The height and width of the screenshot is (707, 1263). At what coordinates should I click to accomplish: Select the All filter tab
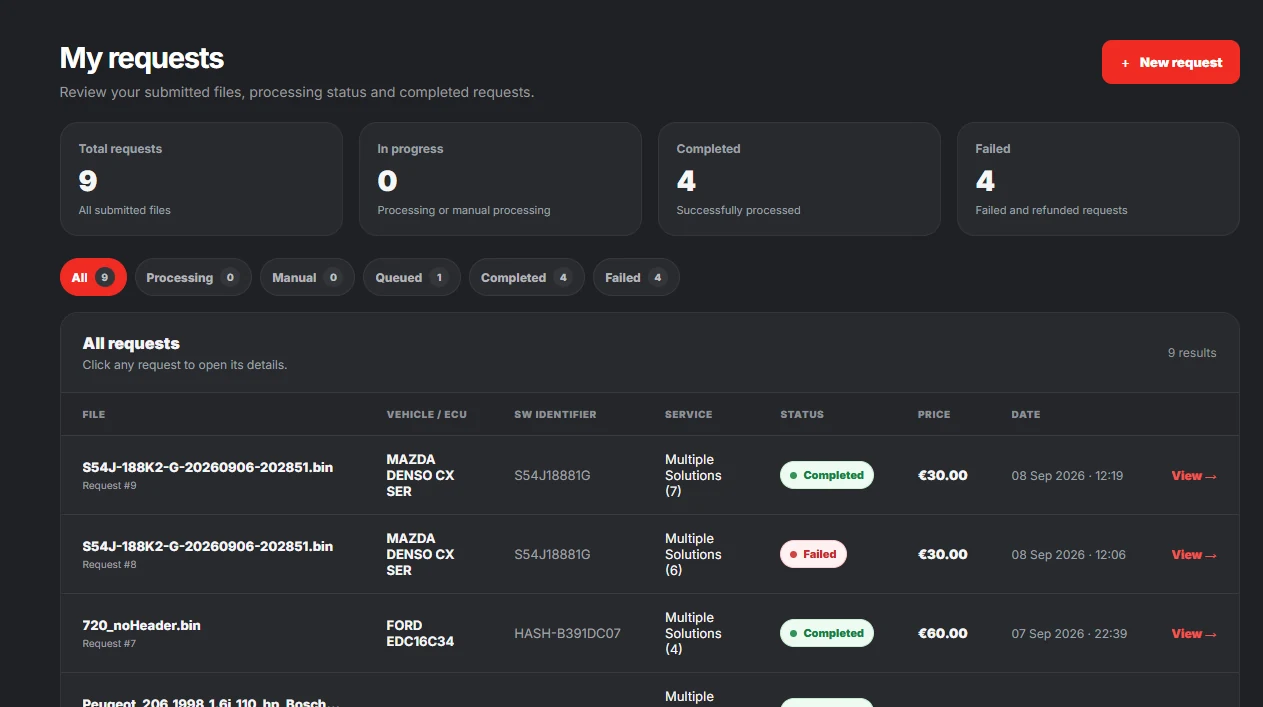(93, 277)
